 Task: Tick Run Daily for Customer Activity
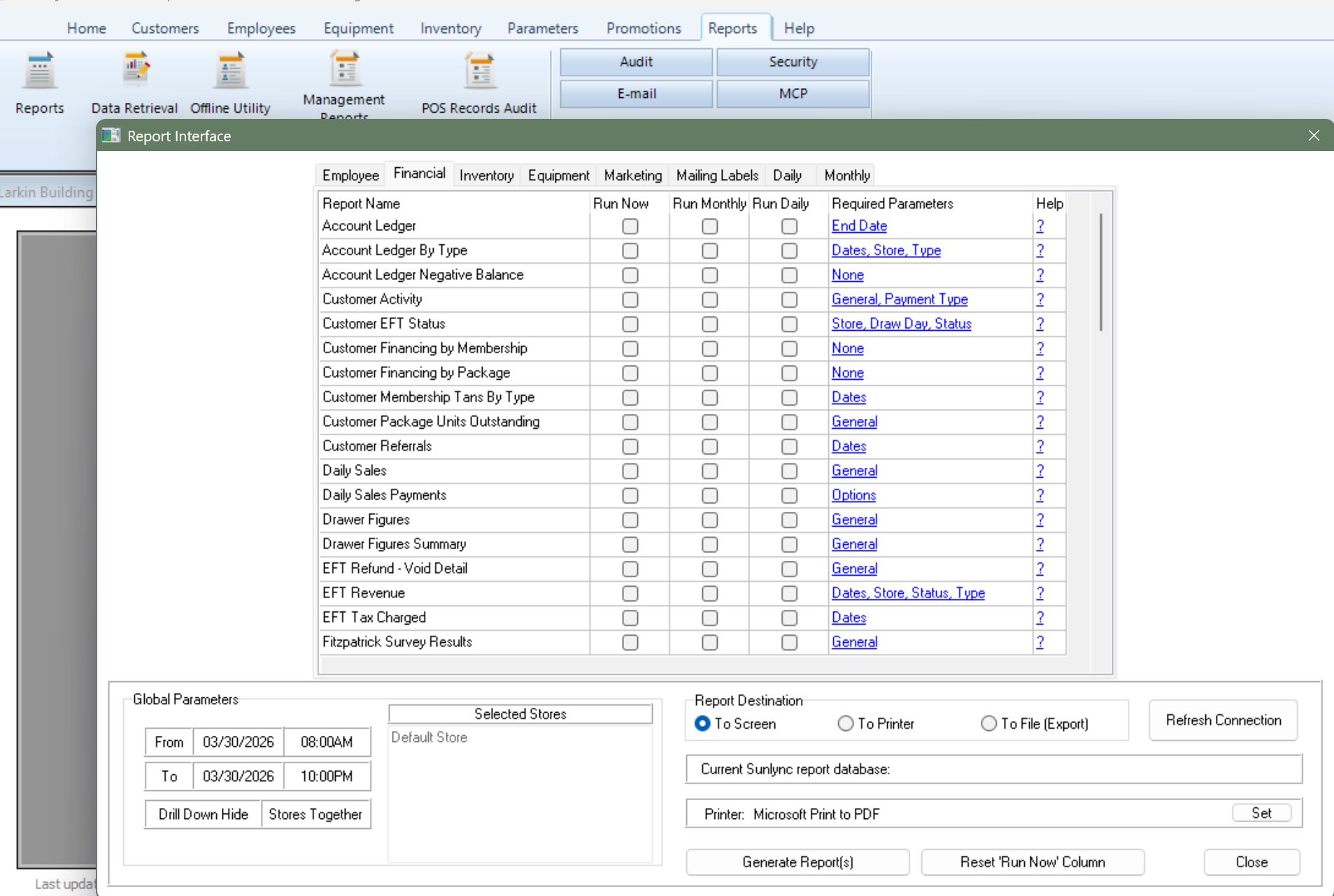790,300
